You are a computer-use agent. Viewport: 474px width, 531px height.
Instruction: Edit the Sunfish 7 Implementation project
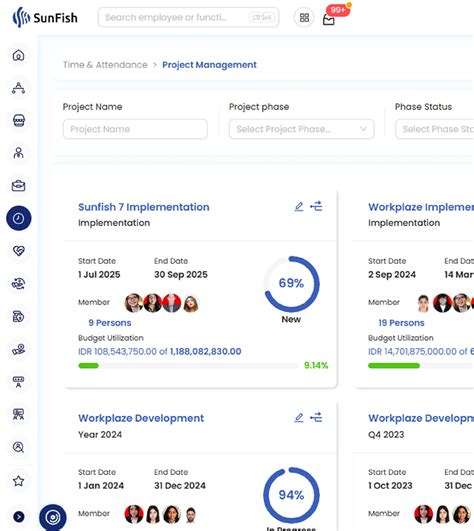pyautogui.click(x=299, y=207)
